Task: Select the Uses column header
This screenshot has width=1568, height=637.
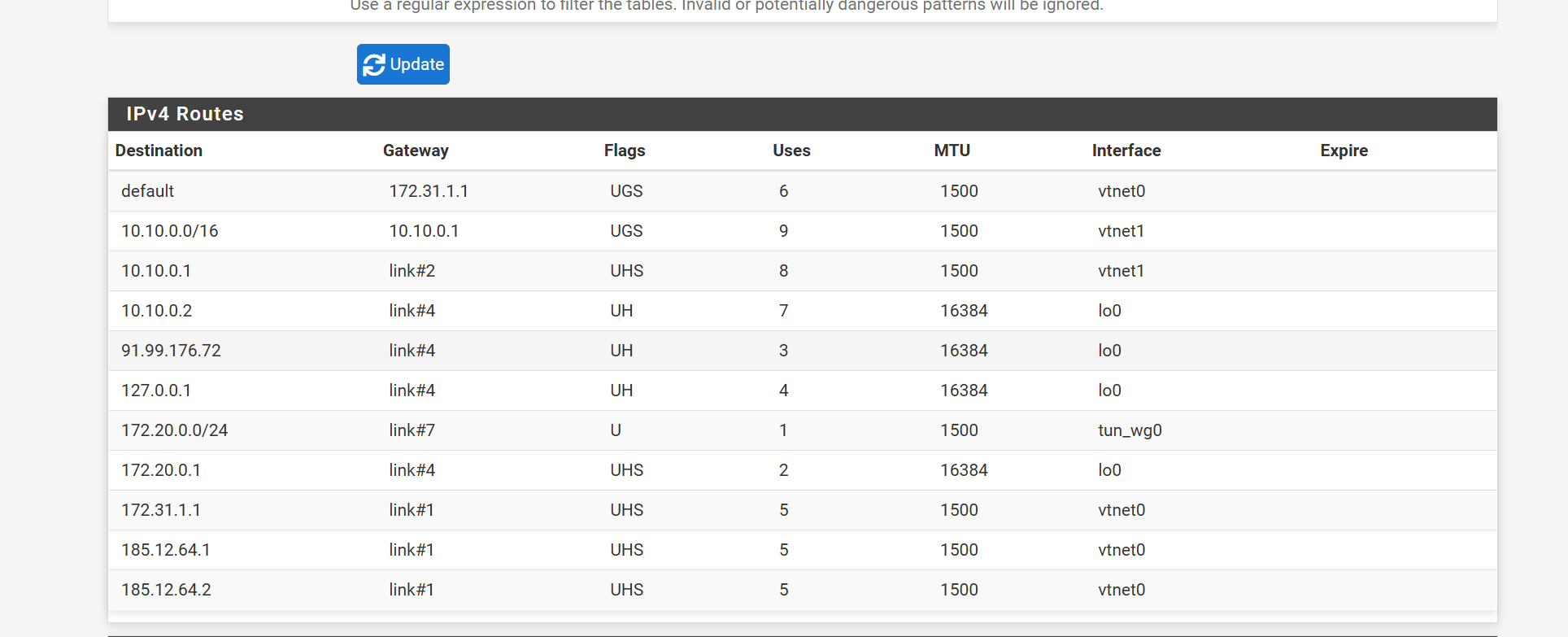Action: 791,151
